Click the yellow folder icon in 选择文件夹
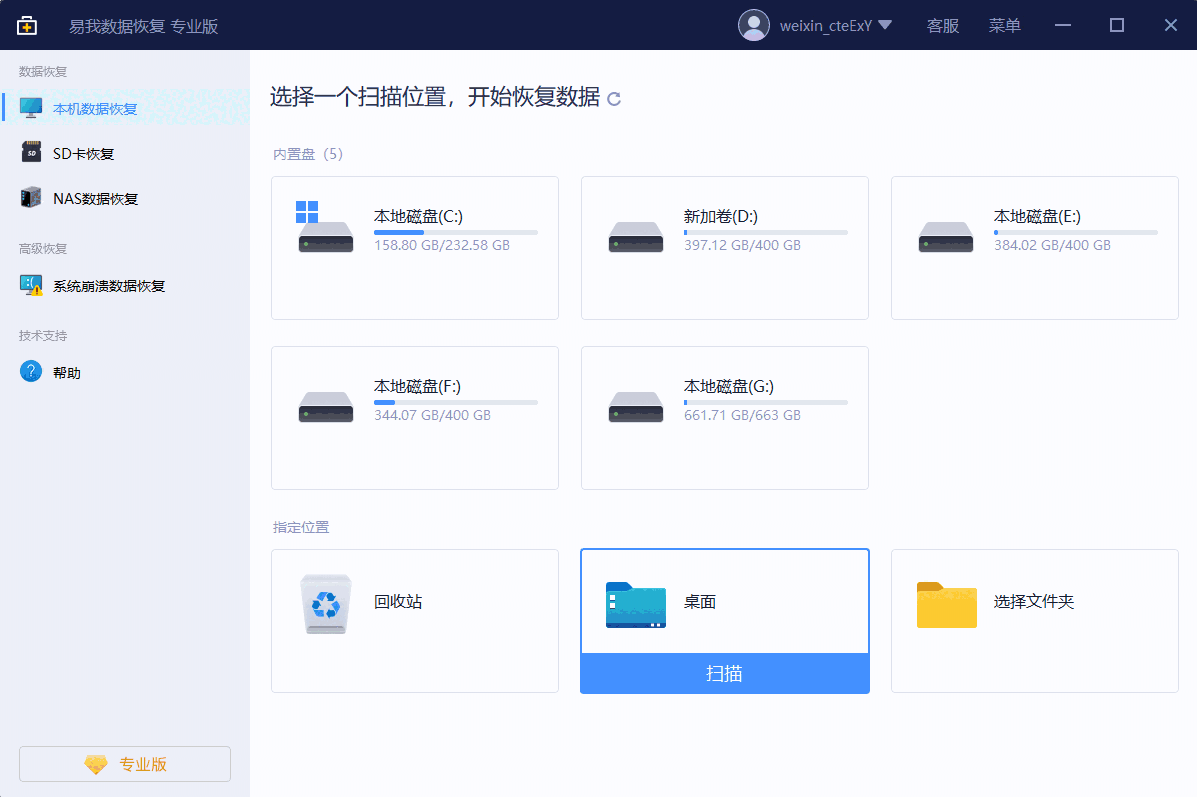This screenshot has height=797, width=1197. point(946,604)
